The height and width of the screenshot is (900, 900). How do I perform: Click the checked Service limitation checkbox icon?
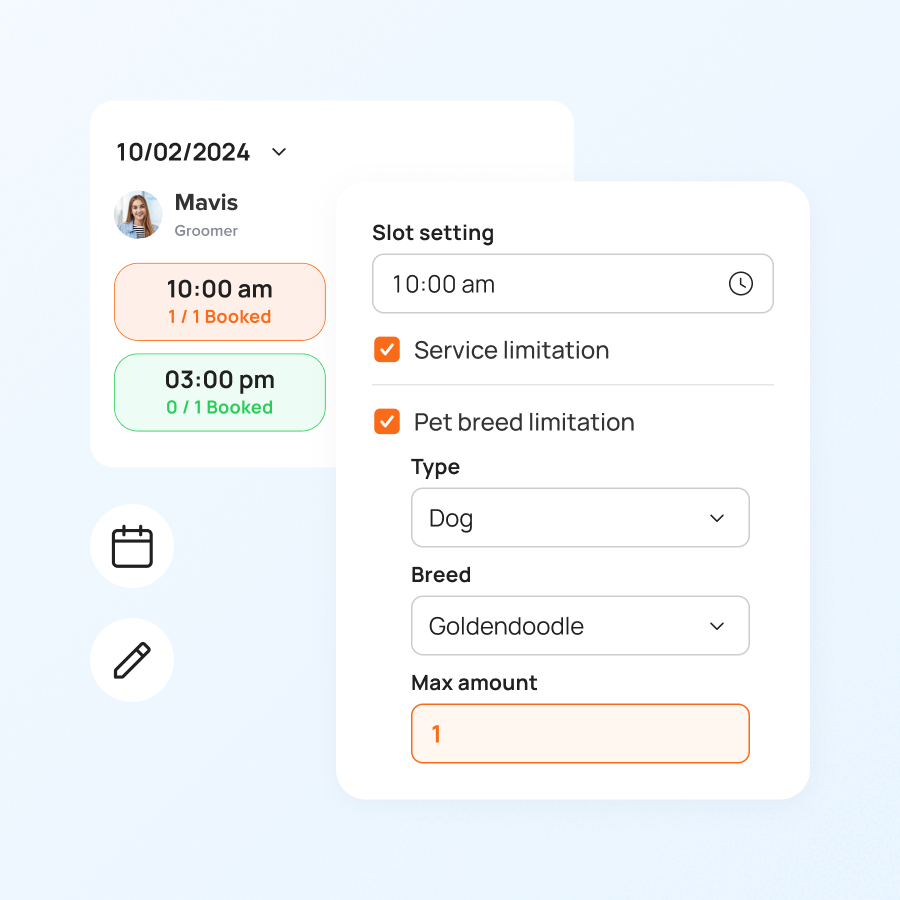(x=386, y=350)
